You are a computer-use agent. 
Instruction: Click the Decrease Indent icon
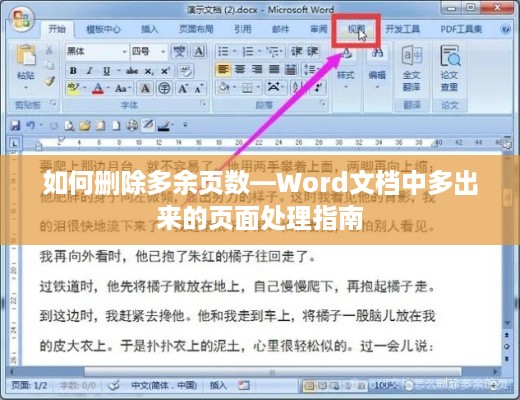click(296, 51)
